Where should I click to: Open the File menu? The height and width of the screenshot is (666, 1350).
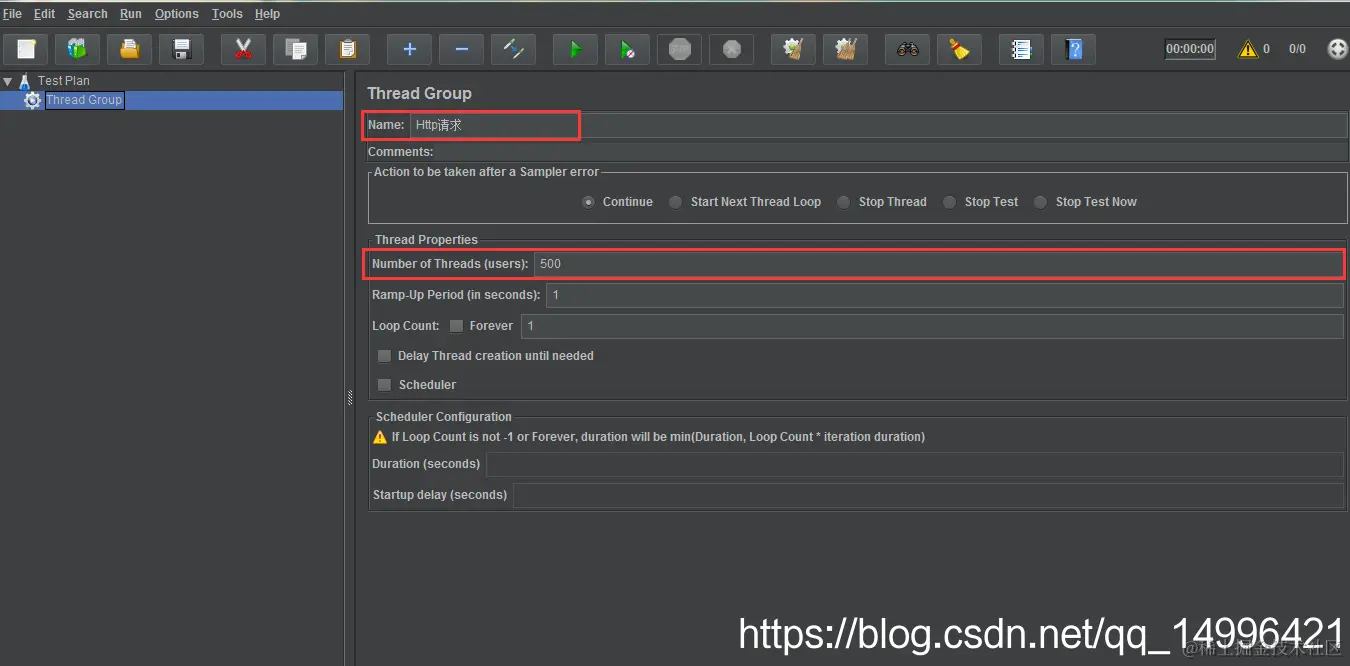click(x=12, y=14)
